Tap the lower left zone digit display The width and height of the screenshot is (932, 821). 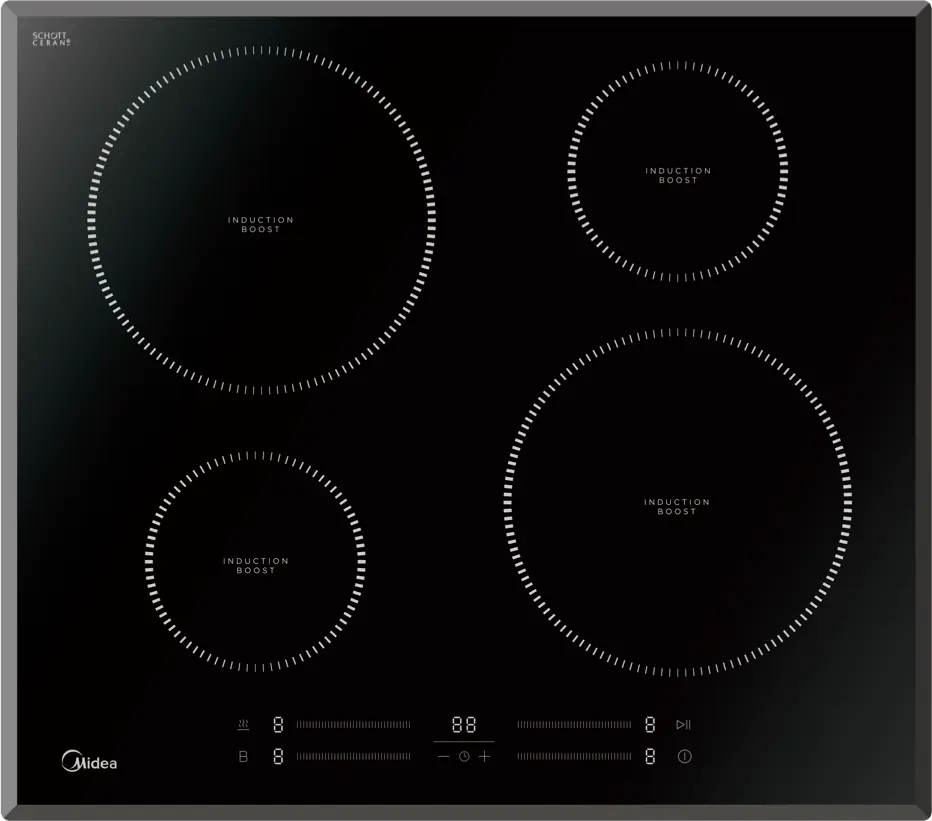[x=278, y=756]
